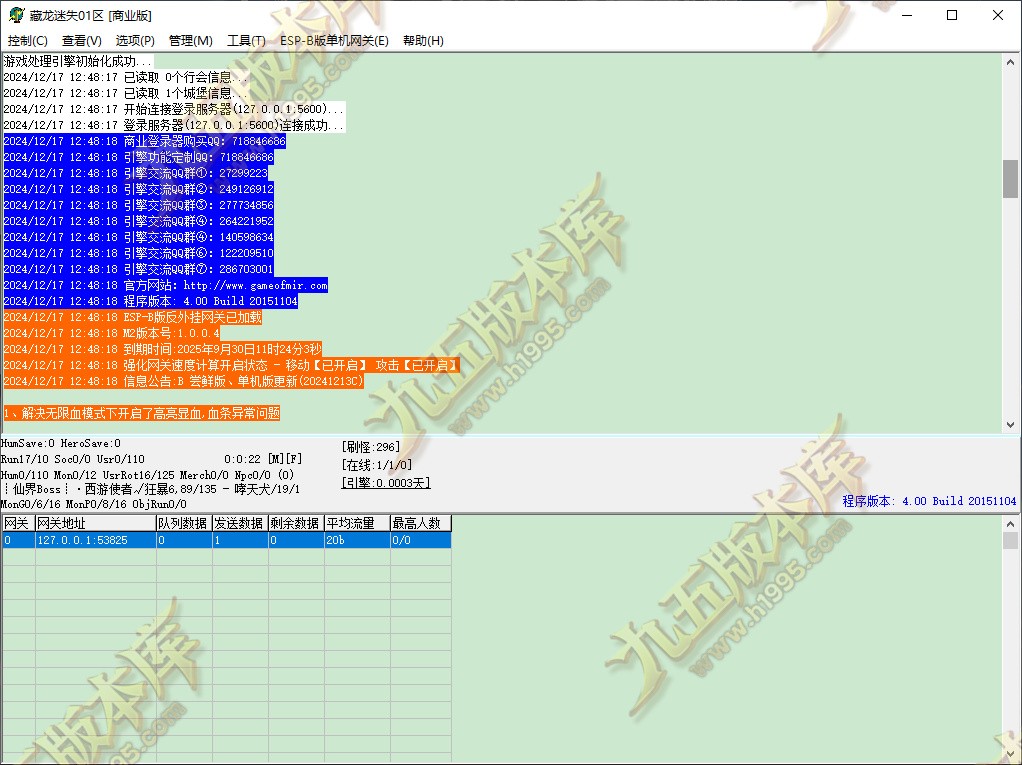Click the 网关地址 column header
The height and width of the screenshot is (765, 1022).
click(x=96, y=523)
